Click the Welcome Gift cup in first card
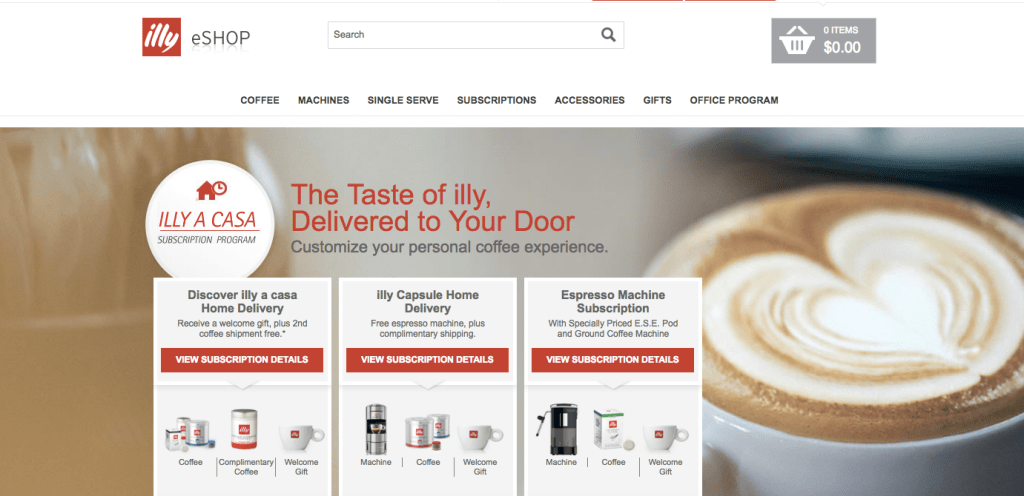The width and height of the screenshot is (1024, 496). [x=301, y=437]
